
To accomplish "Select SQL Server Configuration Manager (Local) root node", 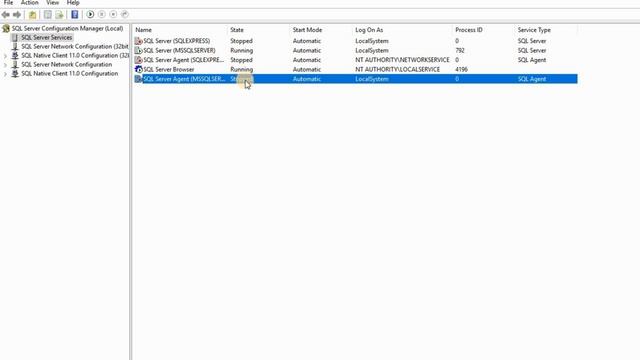I will [x=67, y=29].
